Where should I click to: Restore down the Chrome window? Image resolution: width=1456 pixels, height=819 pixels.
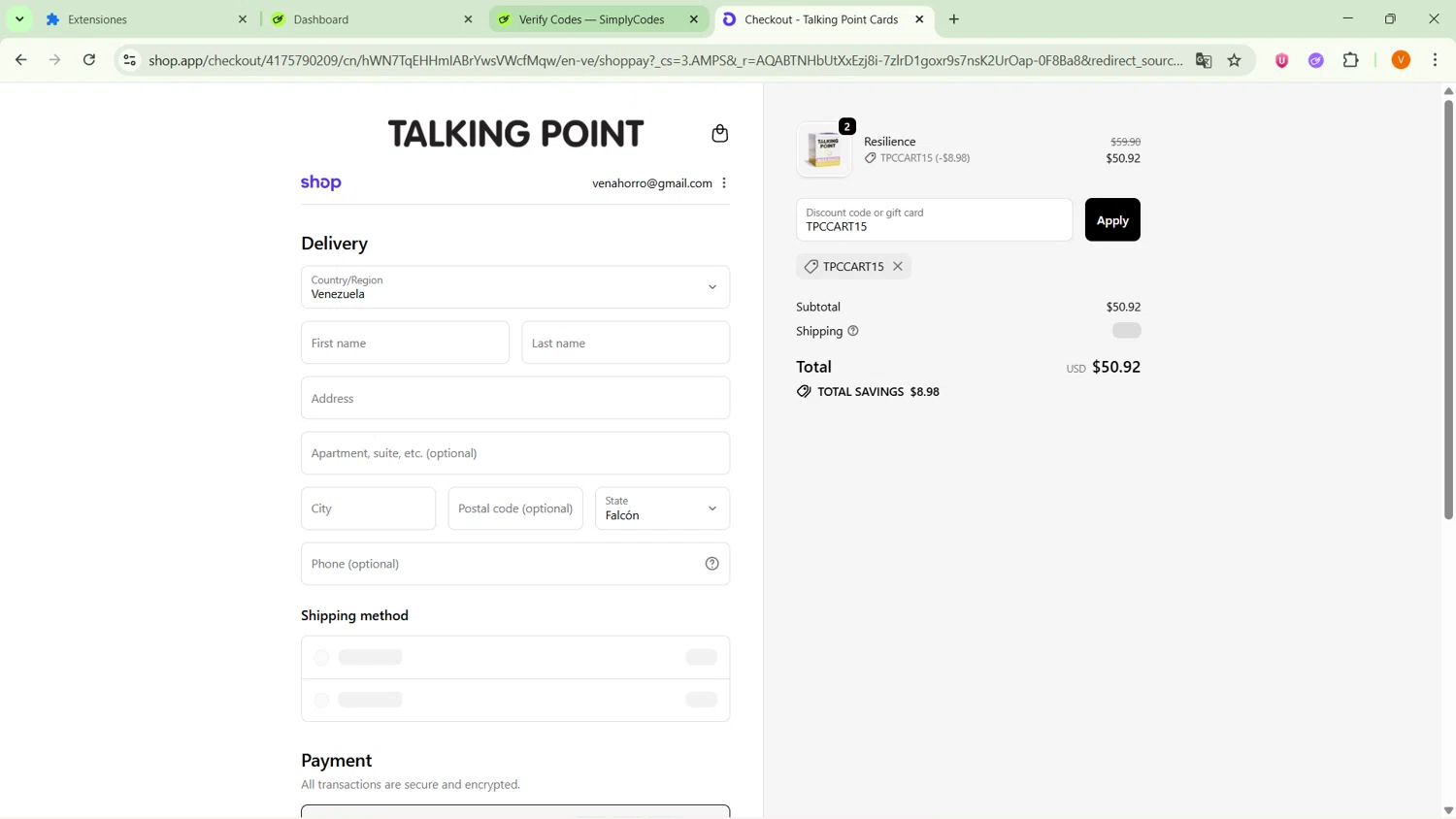point(1390,19)
